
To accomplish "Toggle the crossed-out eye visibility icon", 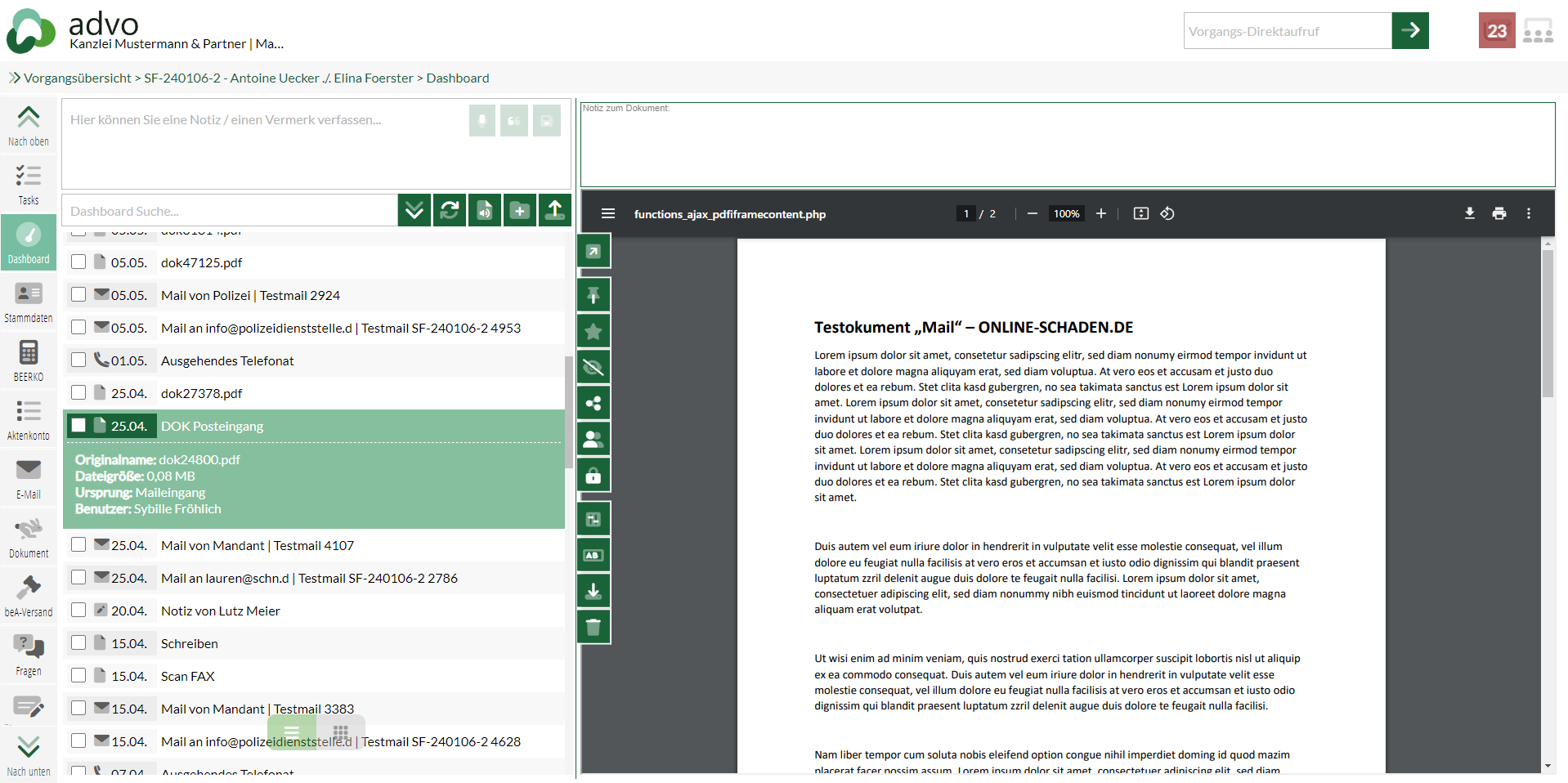I will 594,367.
